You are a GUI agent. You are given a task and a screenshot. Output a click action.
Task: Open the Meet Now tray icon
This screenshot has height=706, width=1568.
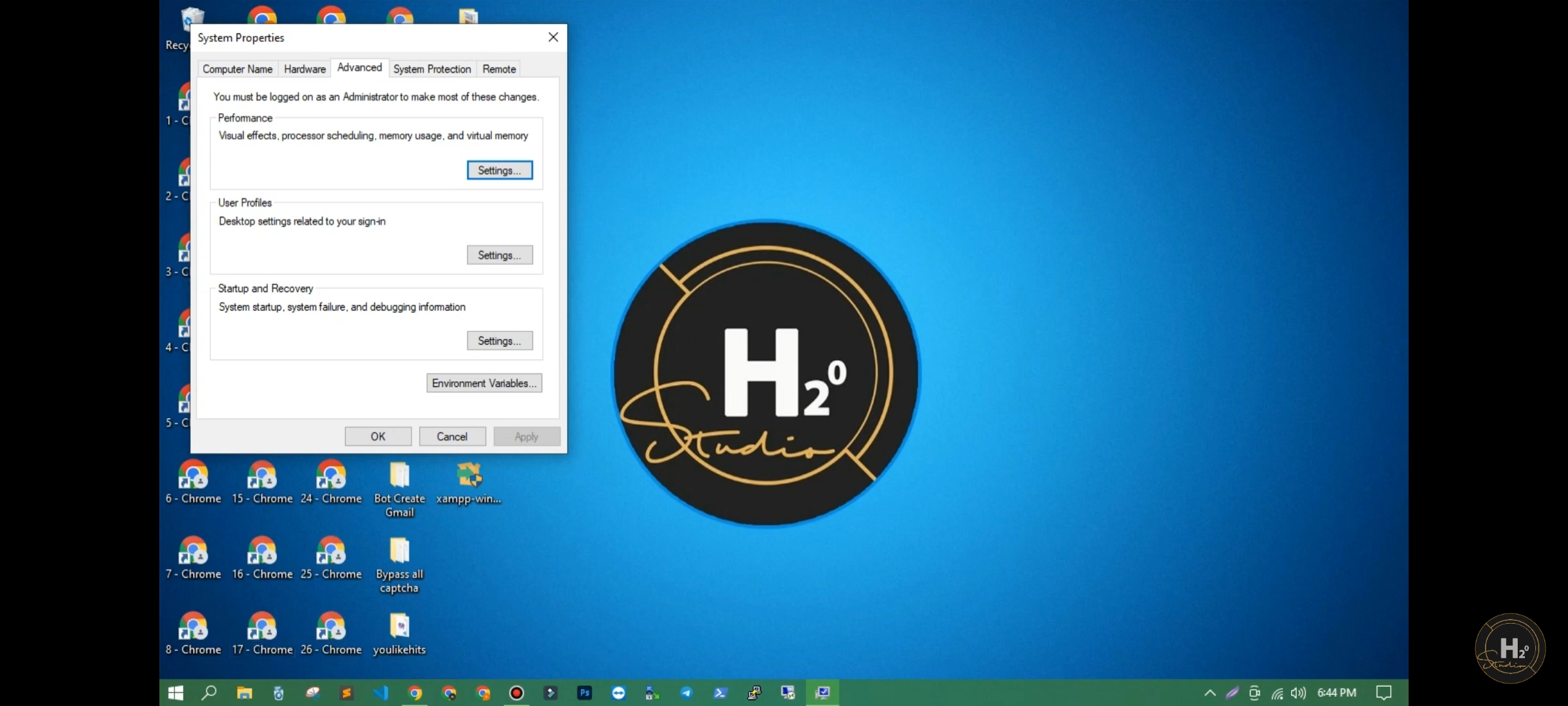[1254, 693]
